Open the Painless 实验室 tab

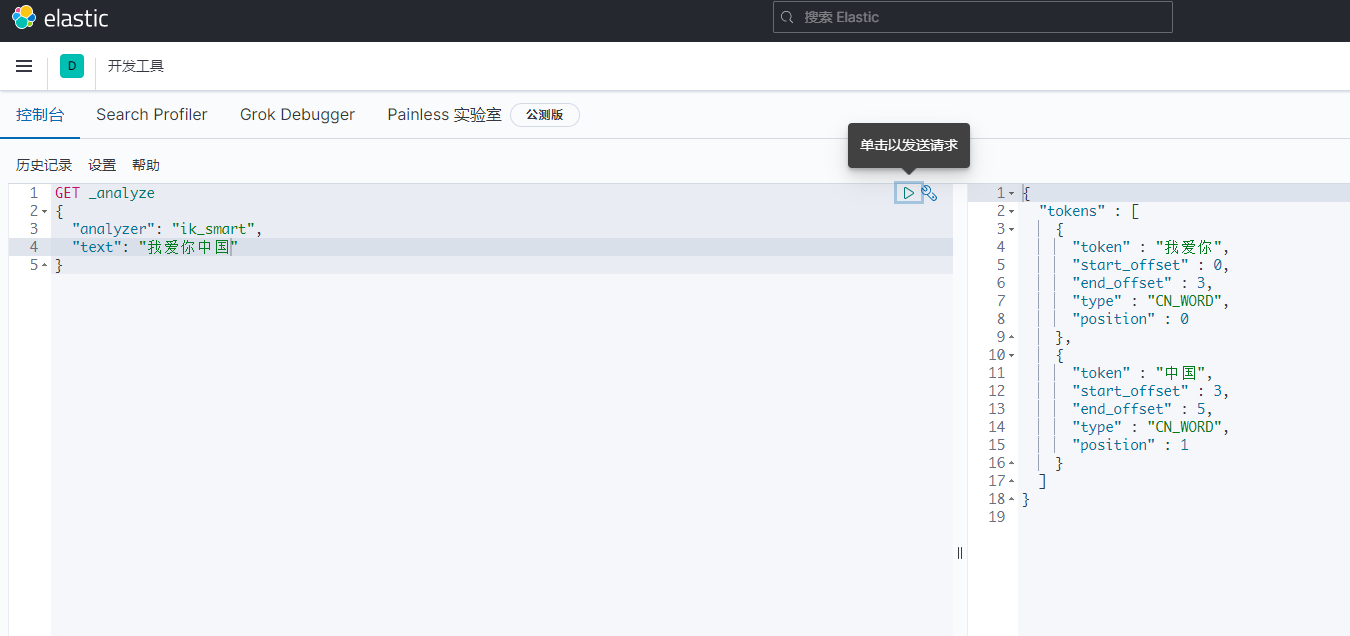(444, 114)
